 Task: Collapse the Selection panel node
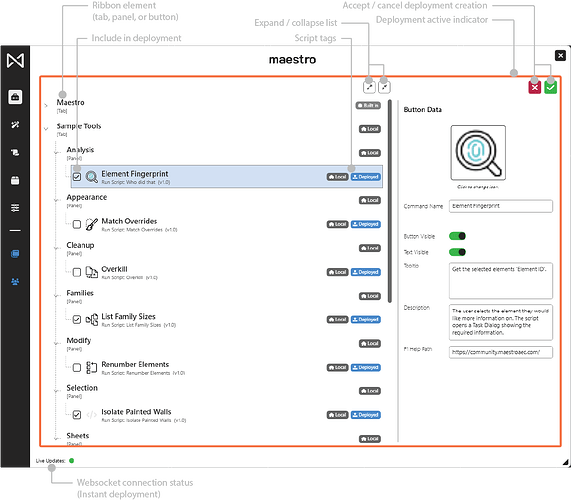tap(56, 391)
